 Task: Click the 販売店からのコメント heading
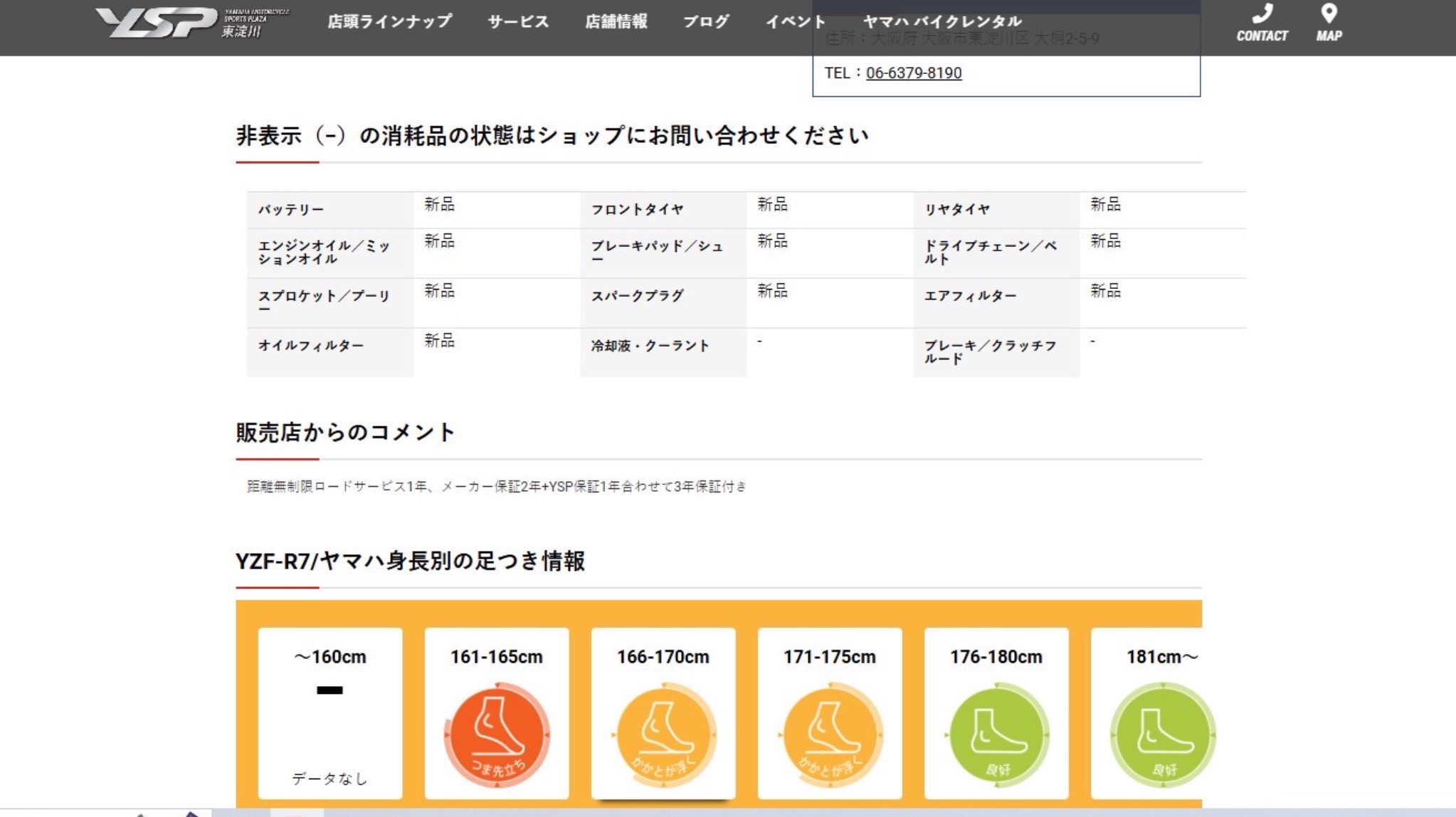(345, 432)
